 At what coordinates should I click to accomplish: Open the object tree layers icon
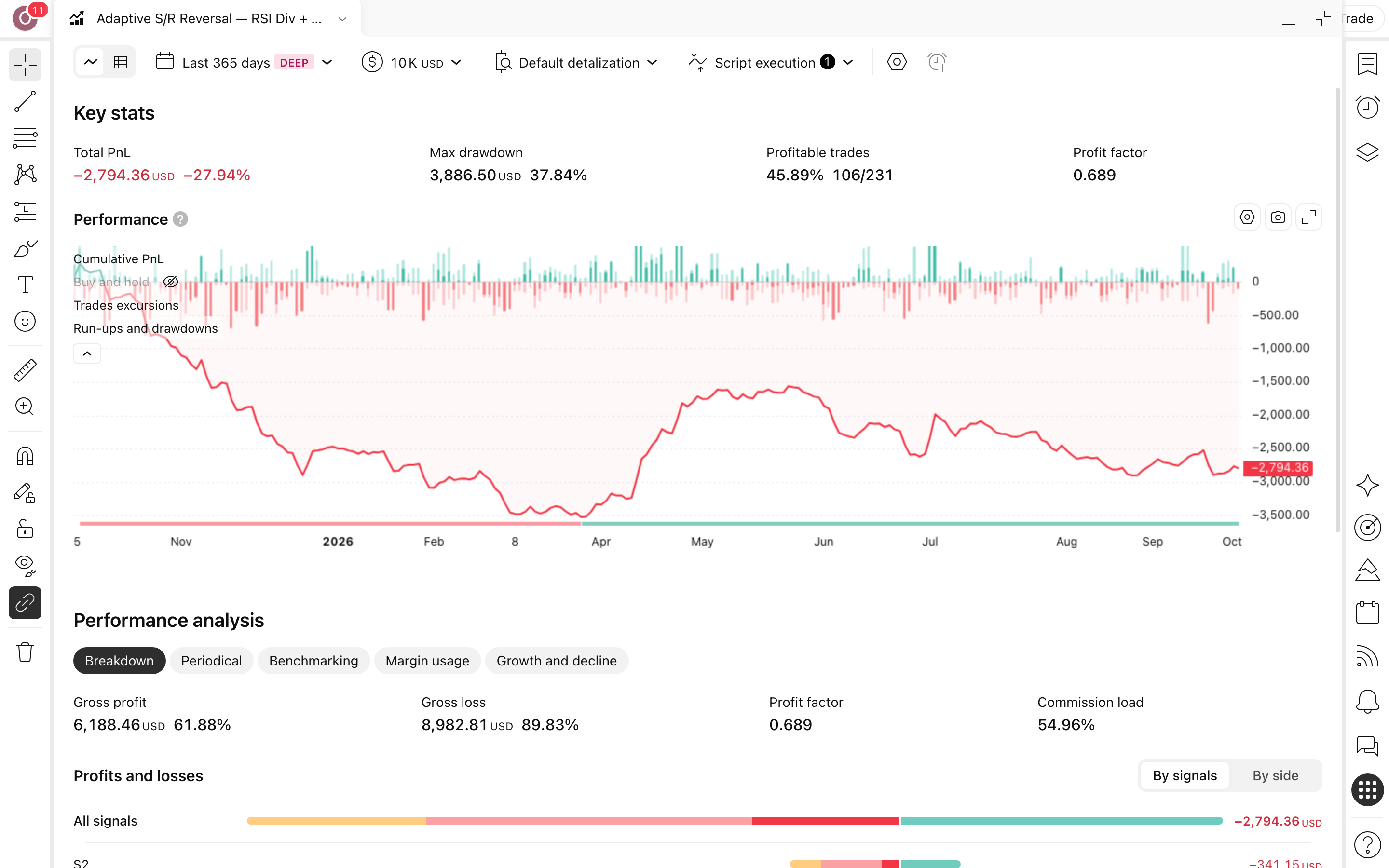point(1367,152)
